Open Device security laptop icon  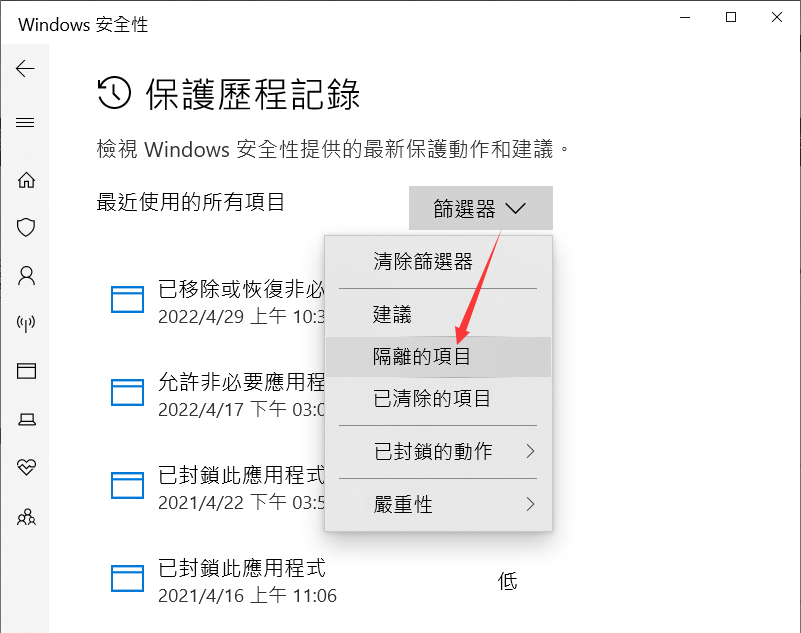coord(26,419)
